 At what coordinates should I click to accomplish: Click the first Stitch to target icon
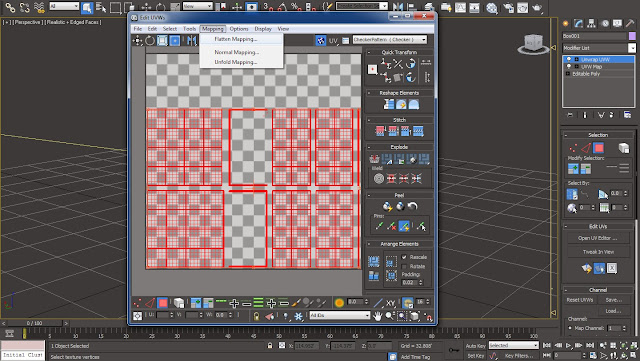(x=380, y=131)
